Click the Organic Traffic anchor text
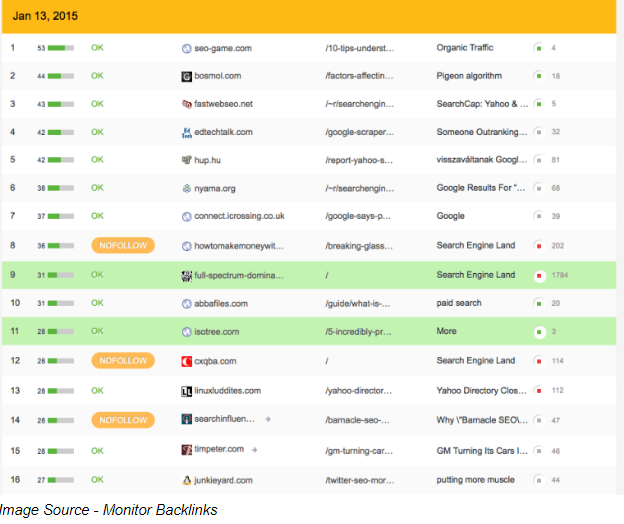The height and width of the screenshot is (524, 624). tap(465, 48)
